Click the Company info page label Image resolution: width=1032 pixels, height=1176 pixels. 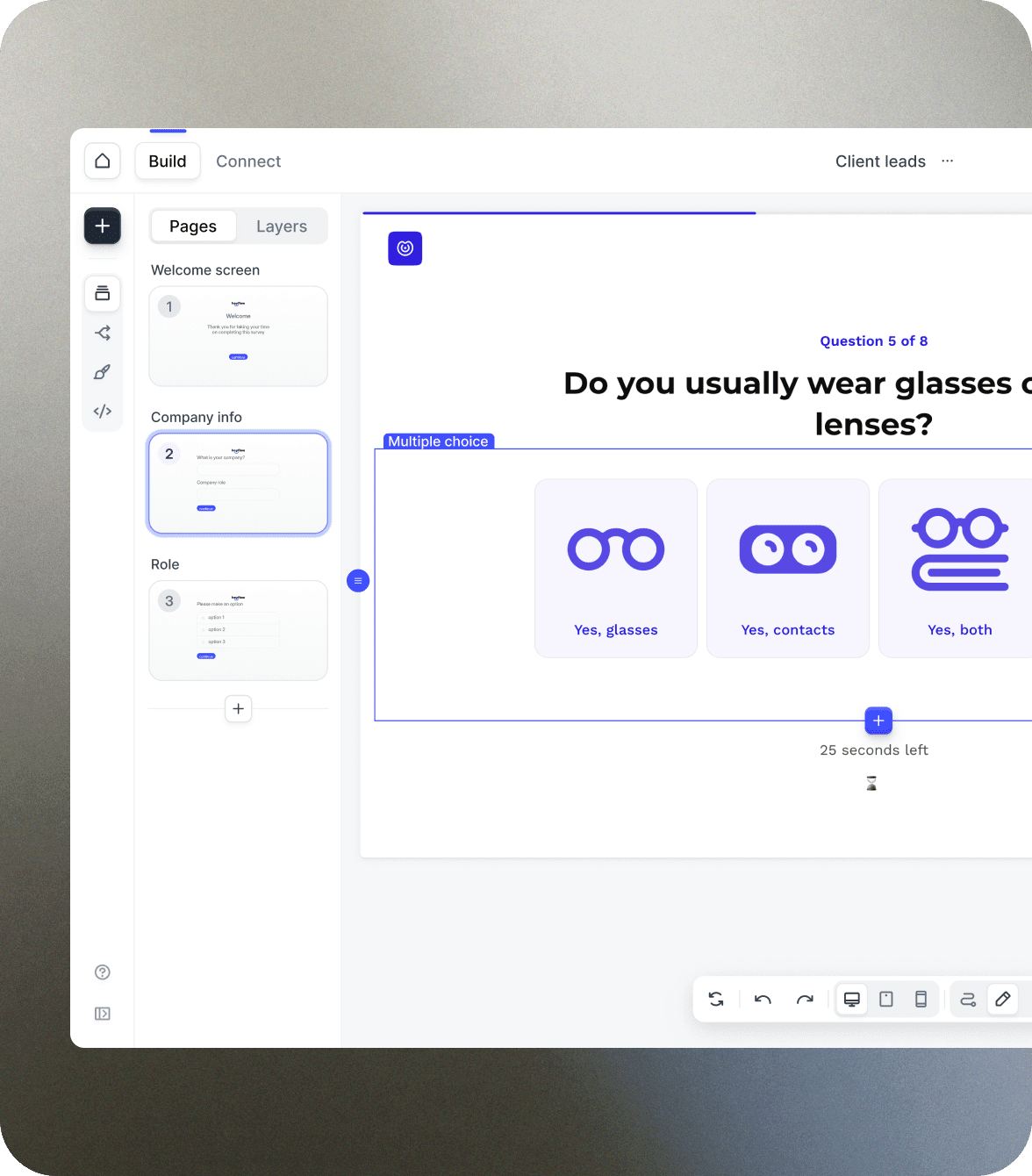(197, 418)
